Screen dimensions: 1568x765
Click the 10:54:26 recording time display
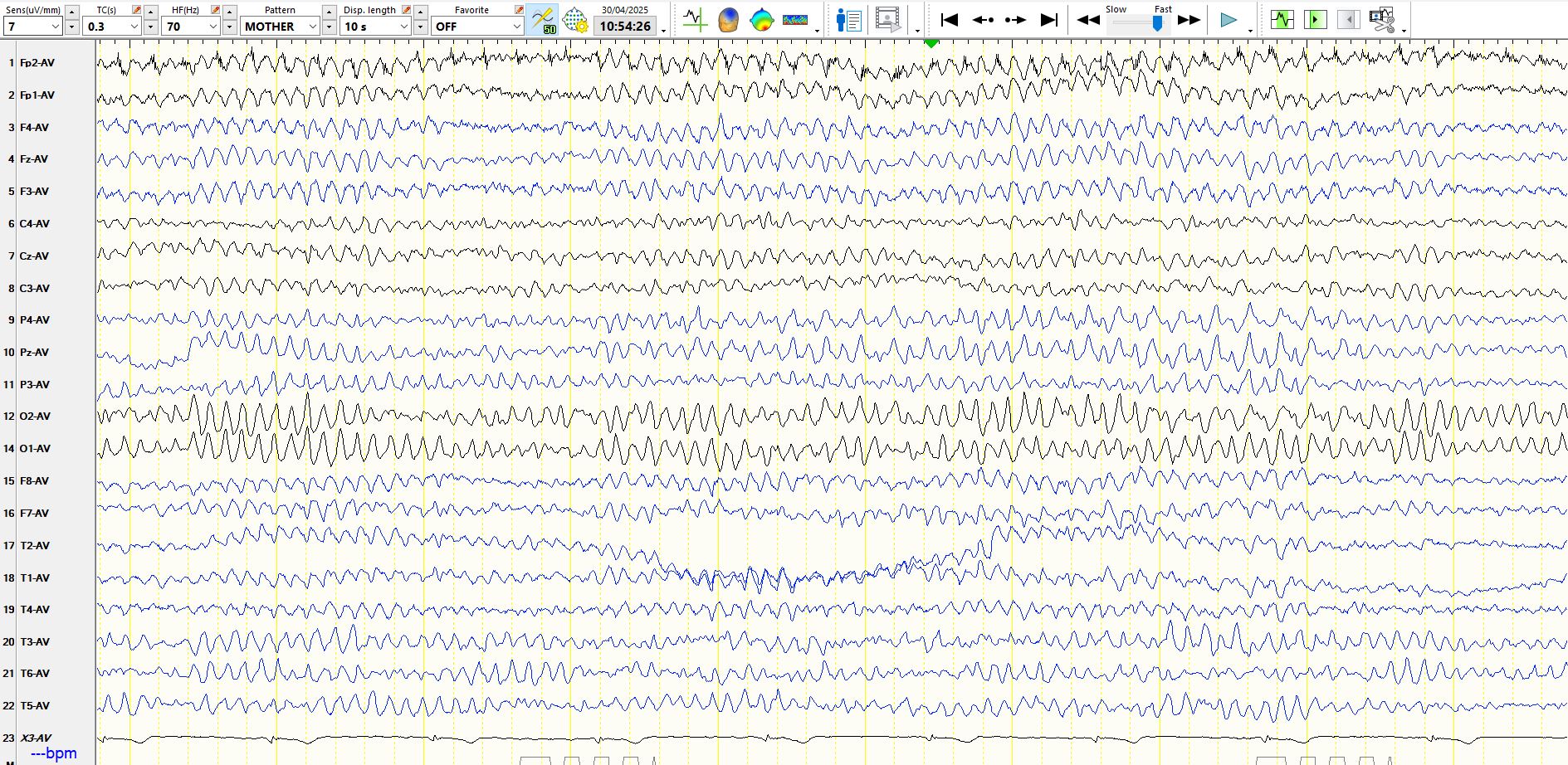coord(625,27)
